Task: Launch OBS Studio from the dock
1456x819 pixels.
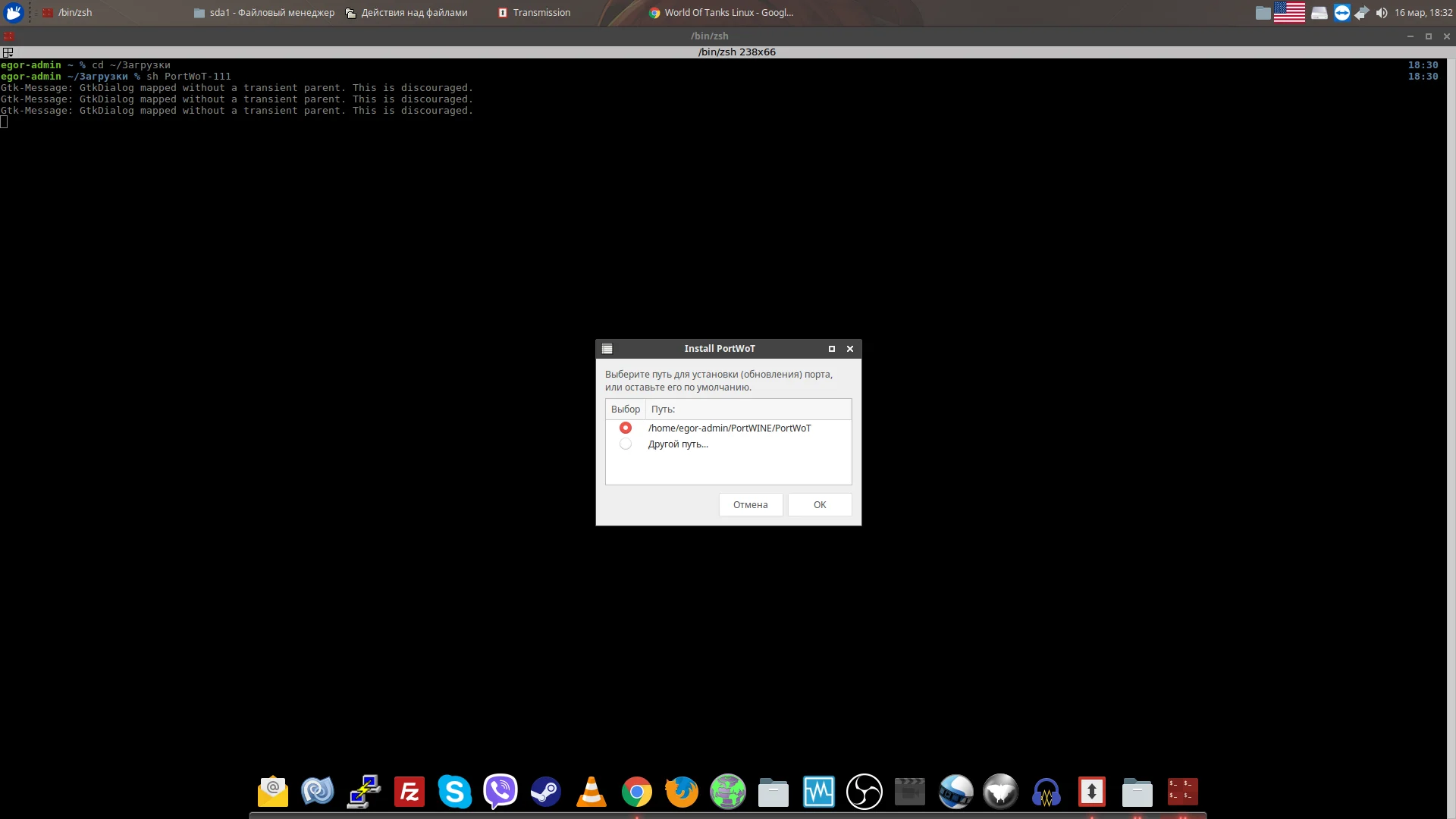Action: [864, 792]
